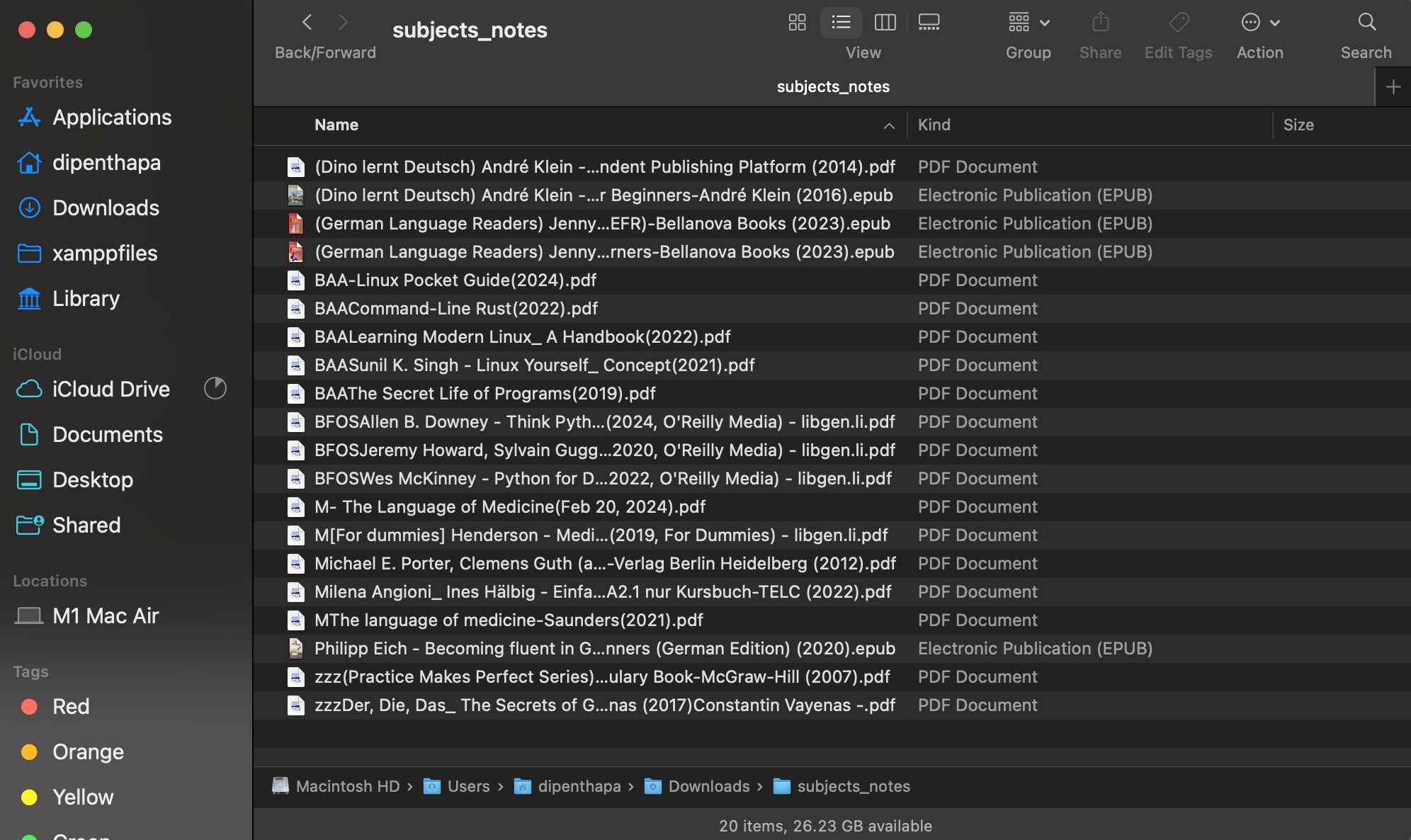Viewport: 1411px width, 840px height.
Task: Navigate to dipenthapa in the path bar
Action: 579,786
